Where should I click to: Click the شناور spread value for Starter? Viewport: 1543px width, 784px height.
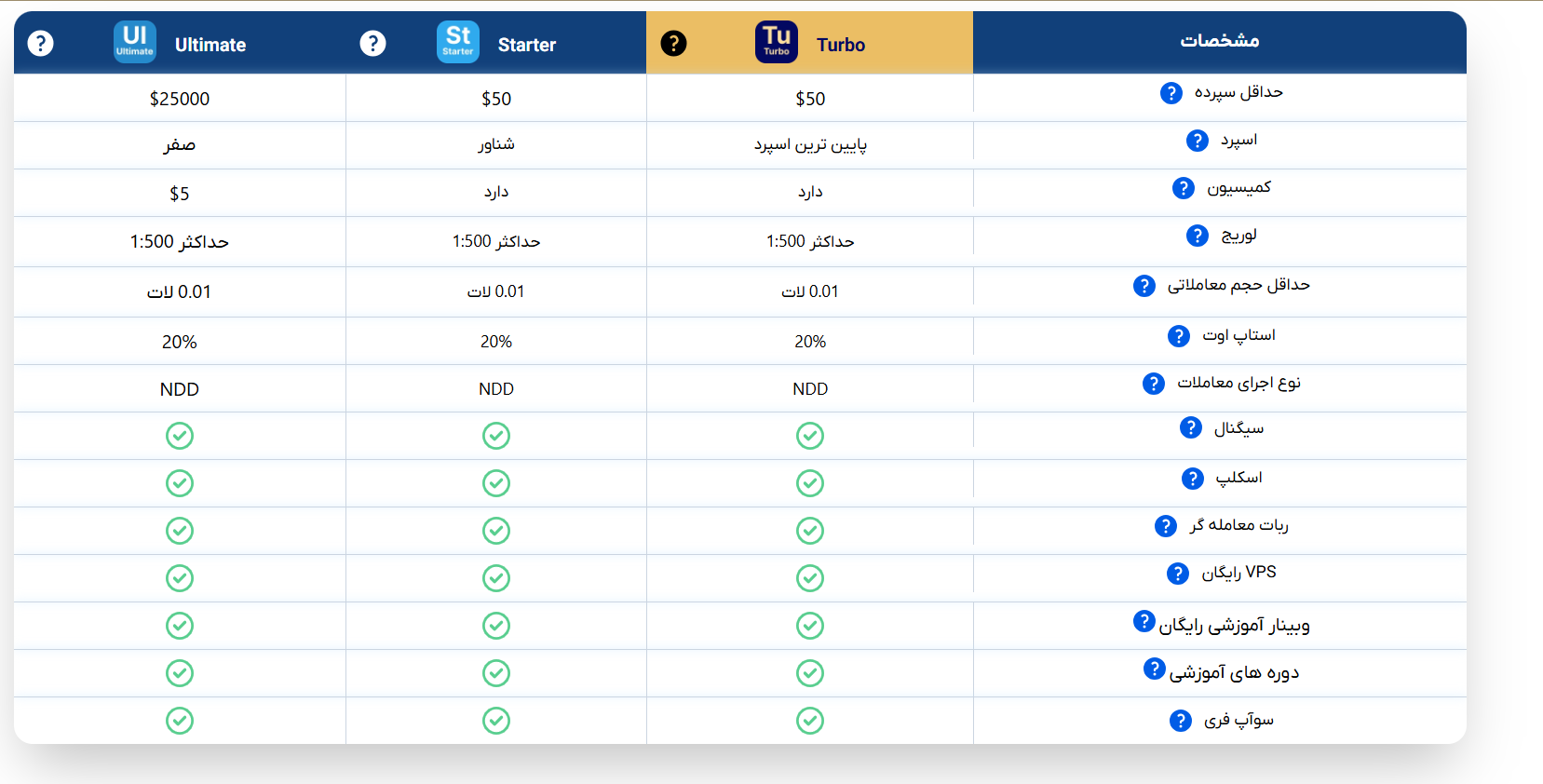pos(496,144)
